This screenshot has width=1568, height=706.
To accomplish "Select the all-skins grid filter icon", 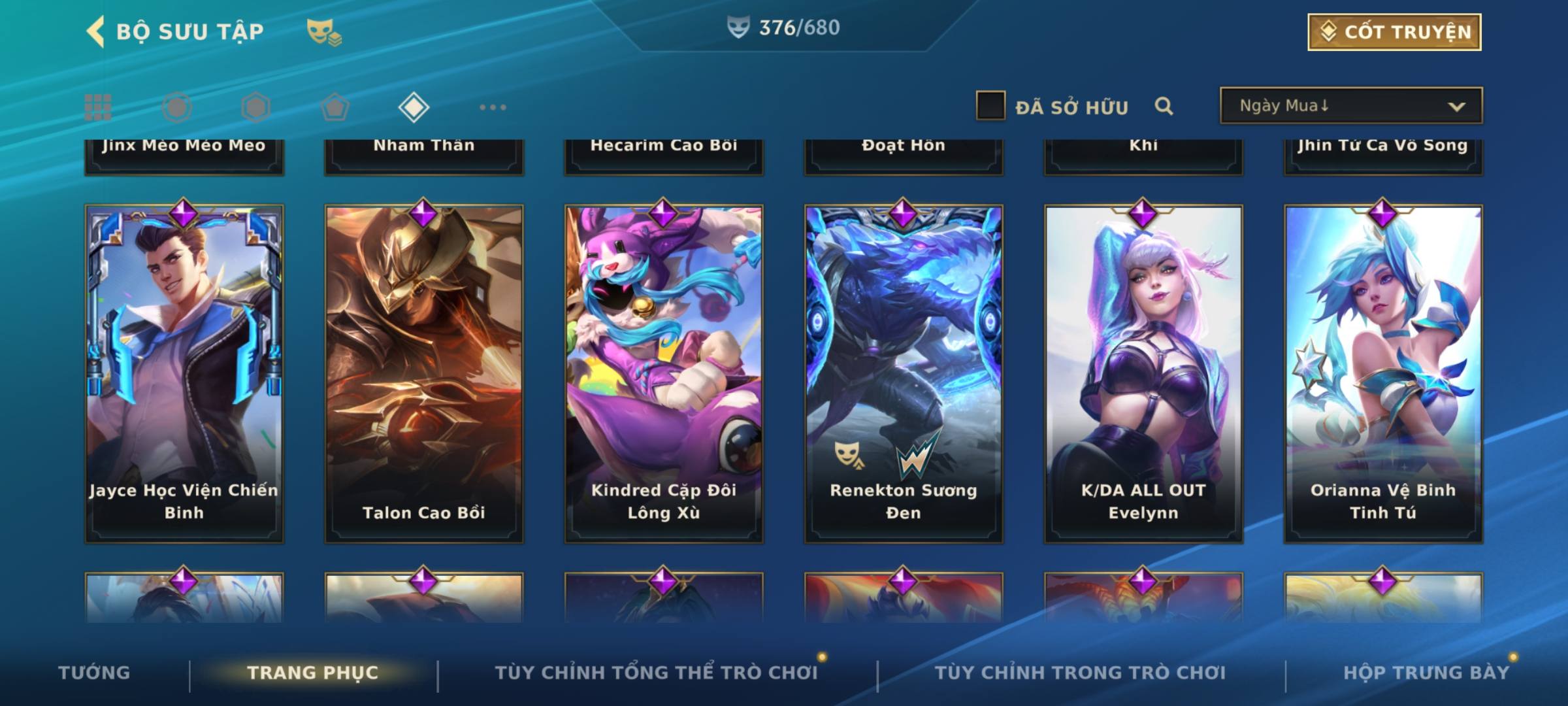I will click(98, 107).
